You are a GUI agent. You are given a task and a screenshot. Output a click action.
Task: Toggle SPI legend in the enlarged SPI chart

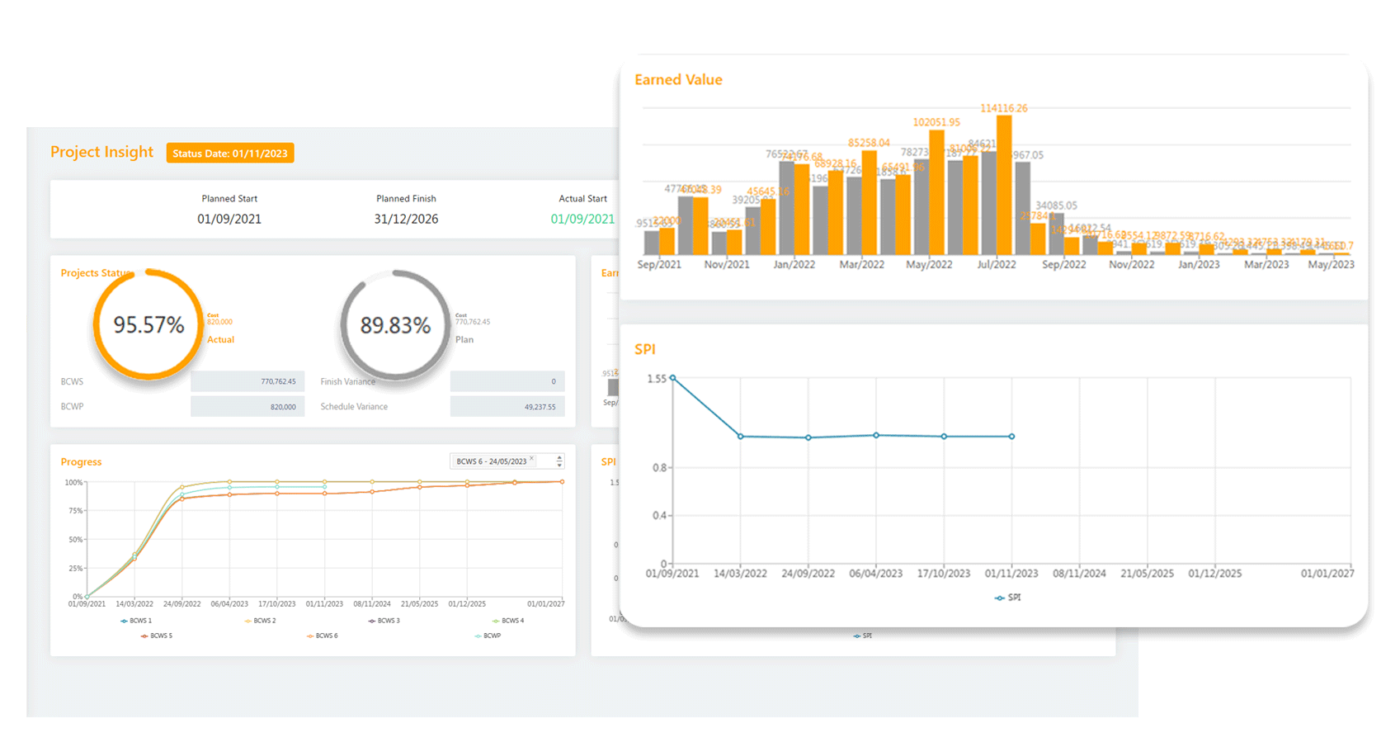[x=1009, y=597]
